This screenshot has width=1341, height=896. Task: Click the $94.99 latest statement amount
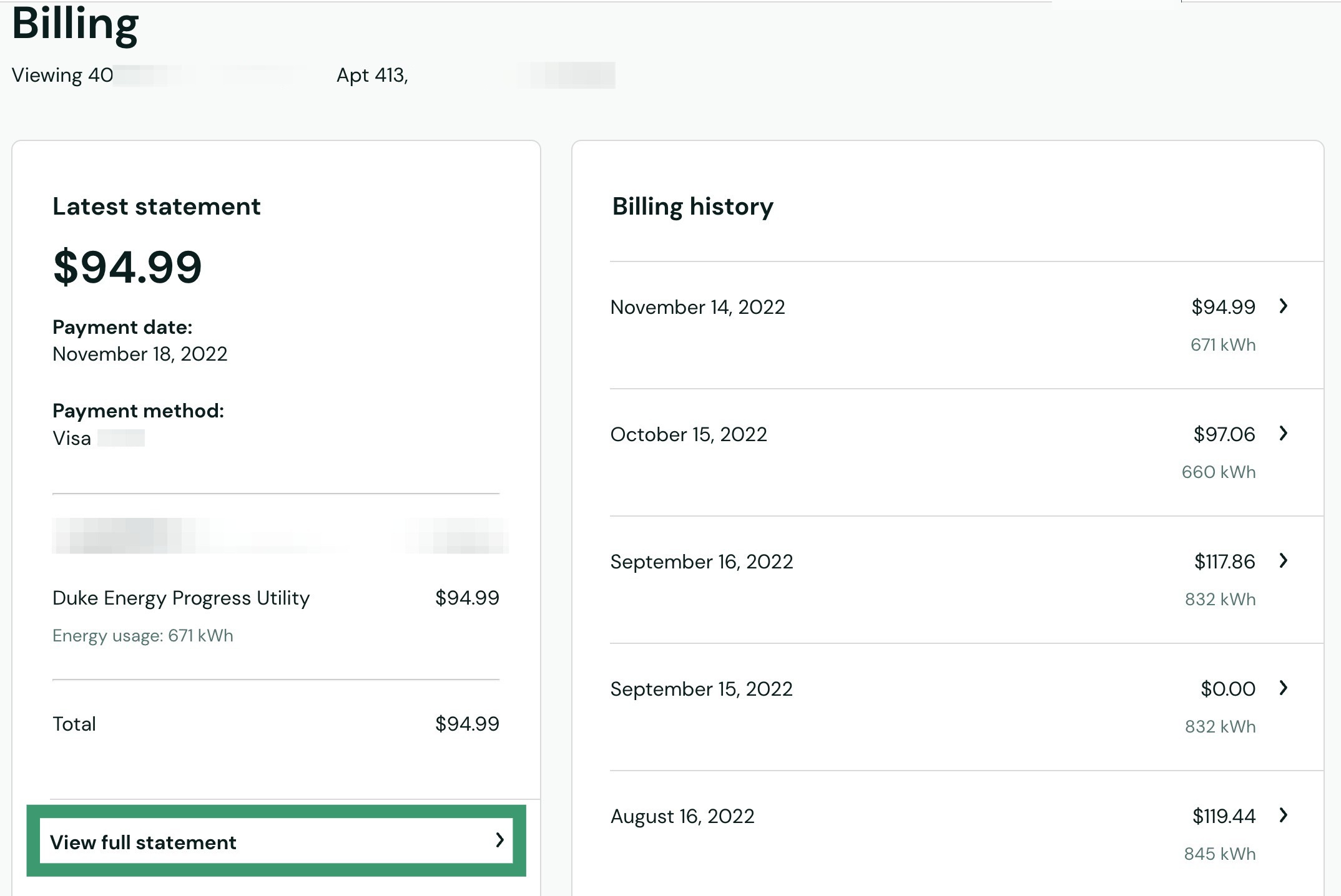pyautogui.click(x=127, y=267)
